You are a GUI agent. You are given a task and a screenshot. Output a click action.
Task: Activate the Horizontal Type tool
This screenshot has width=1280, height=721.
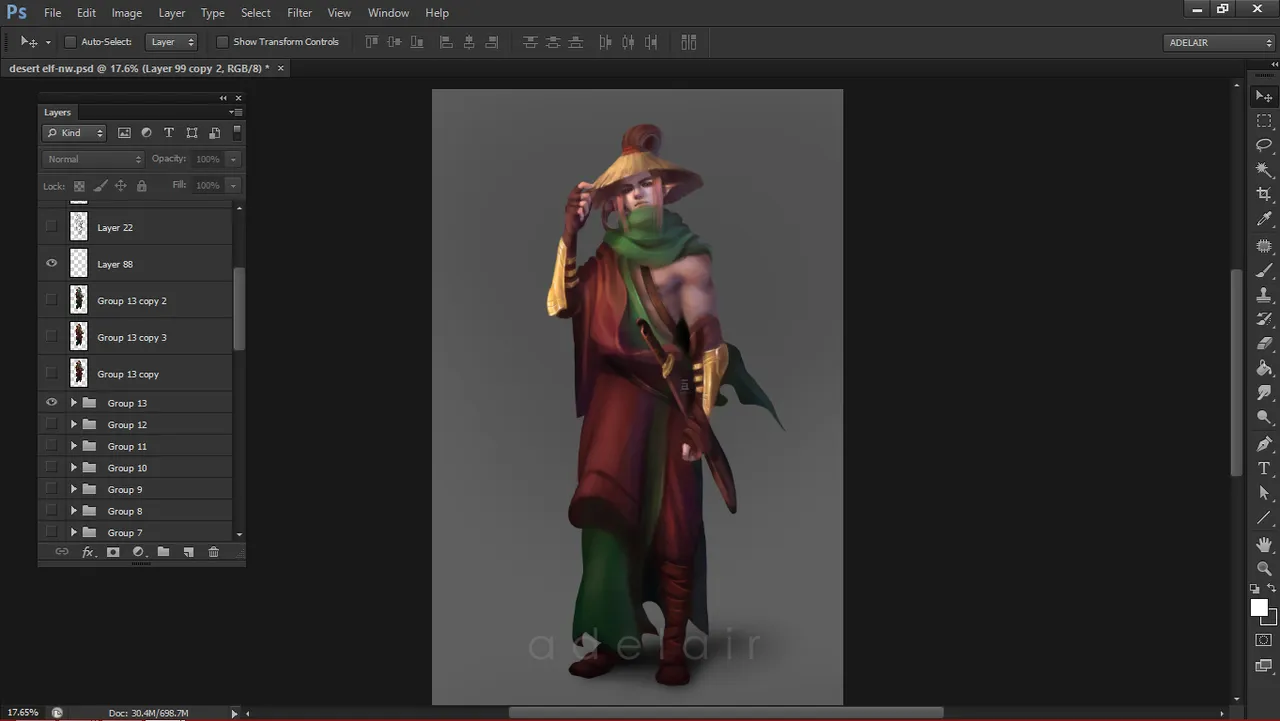coord(1264,468)
